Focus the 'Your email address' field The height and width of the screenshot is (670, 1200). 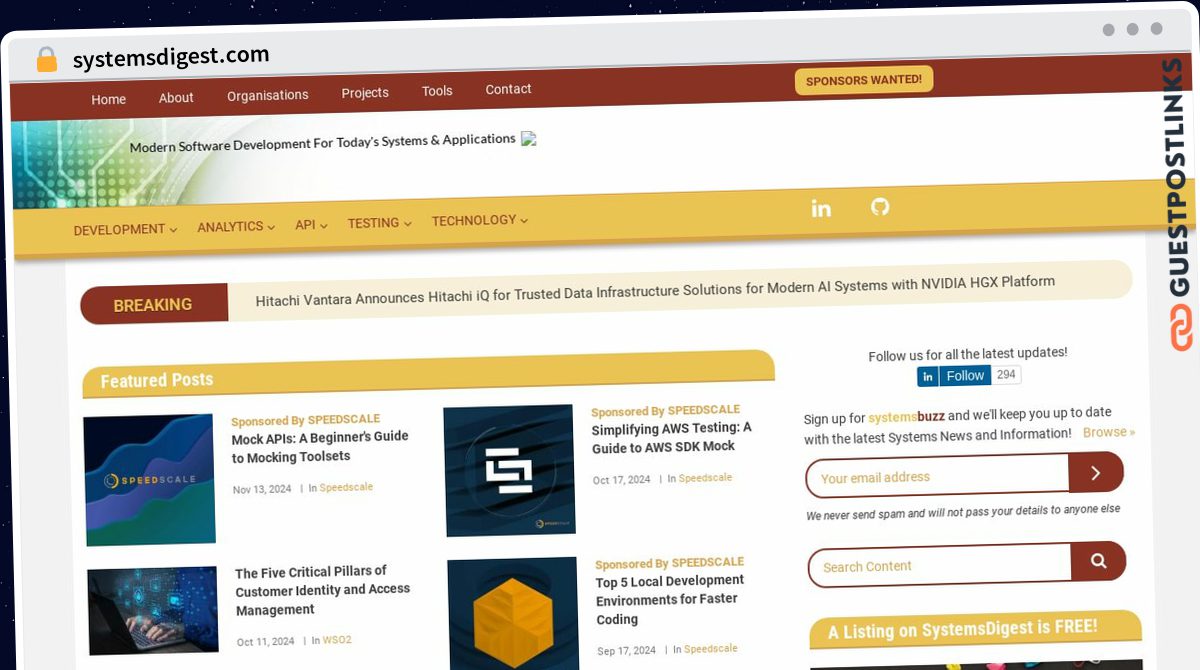point(937,477)
